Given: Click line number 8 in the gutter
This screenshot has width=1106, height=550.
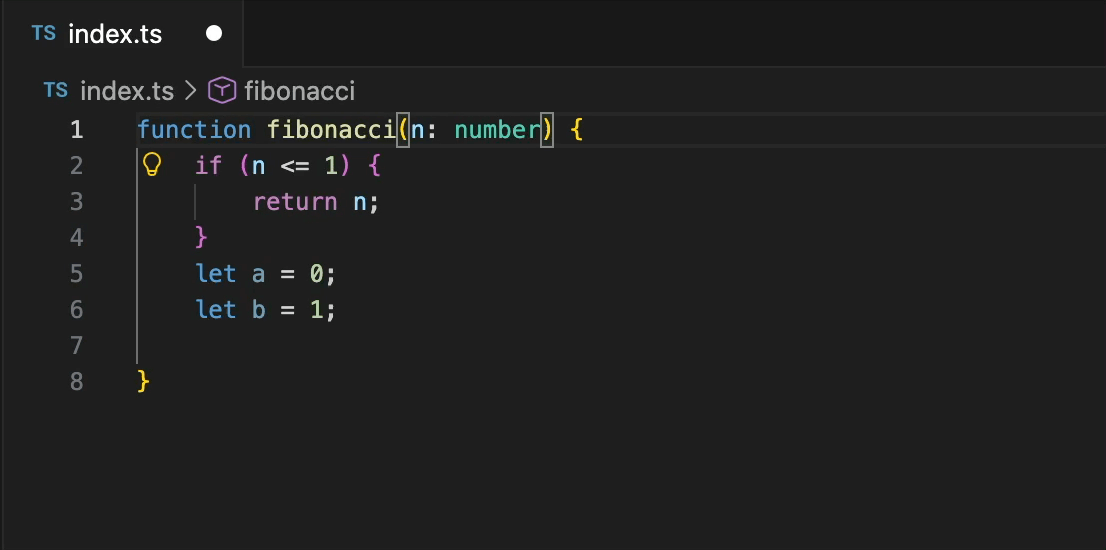Looking at the screenshot, I should tap(76, 381).
